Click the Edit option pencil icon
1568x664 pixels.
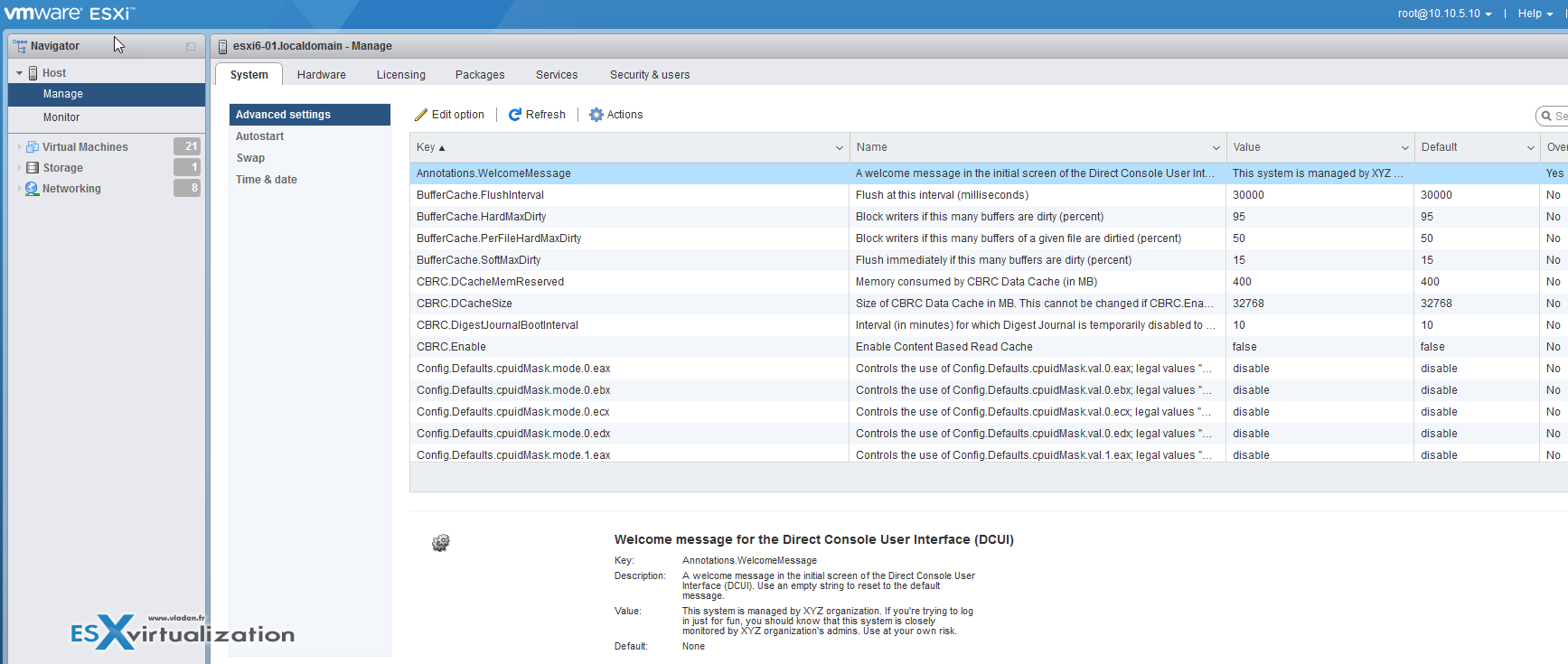coord(421,115)
